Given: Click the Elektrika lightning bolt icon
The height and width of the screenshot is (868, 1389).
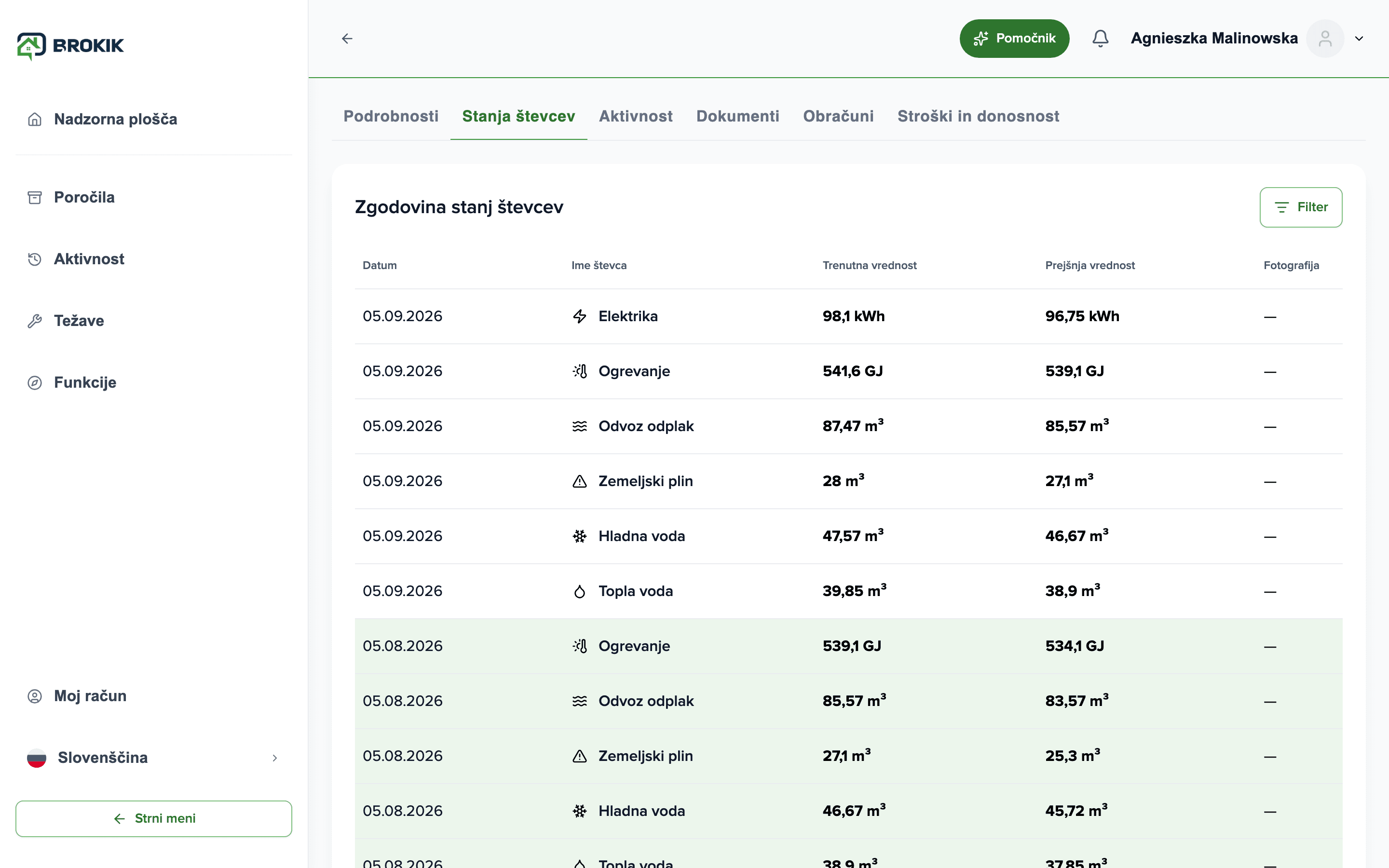Looking at the screenshot, I should pyautogui.click(x=580, y=316).
